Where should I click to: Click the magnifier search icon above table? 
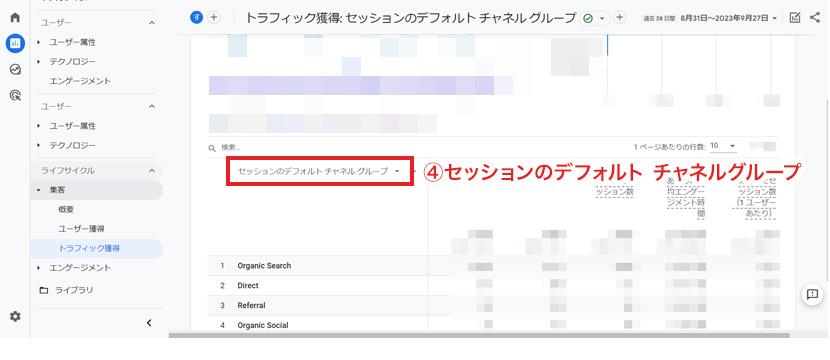(212, 148)
